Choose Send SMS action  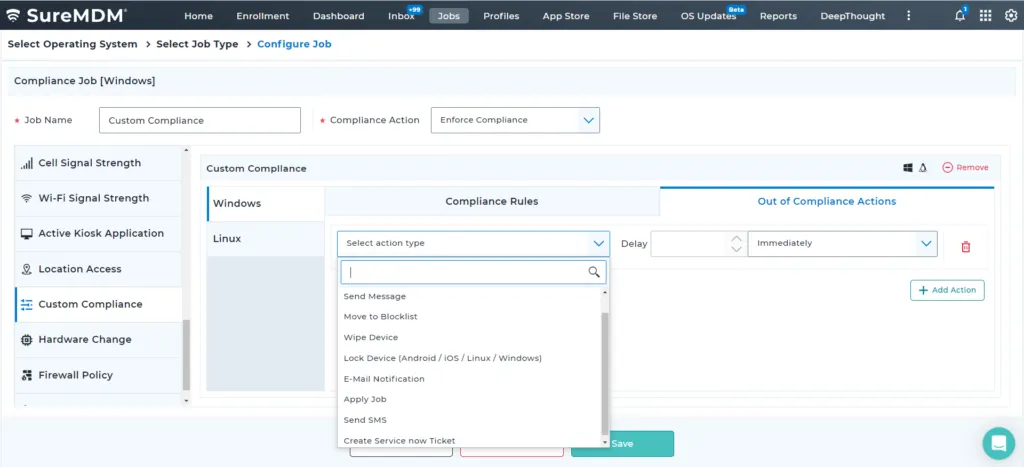point(365,420)
